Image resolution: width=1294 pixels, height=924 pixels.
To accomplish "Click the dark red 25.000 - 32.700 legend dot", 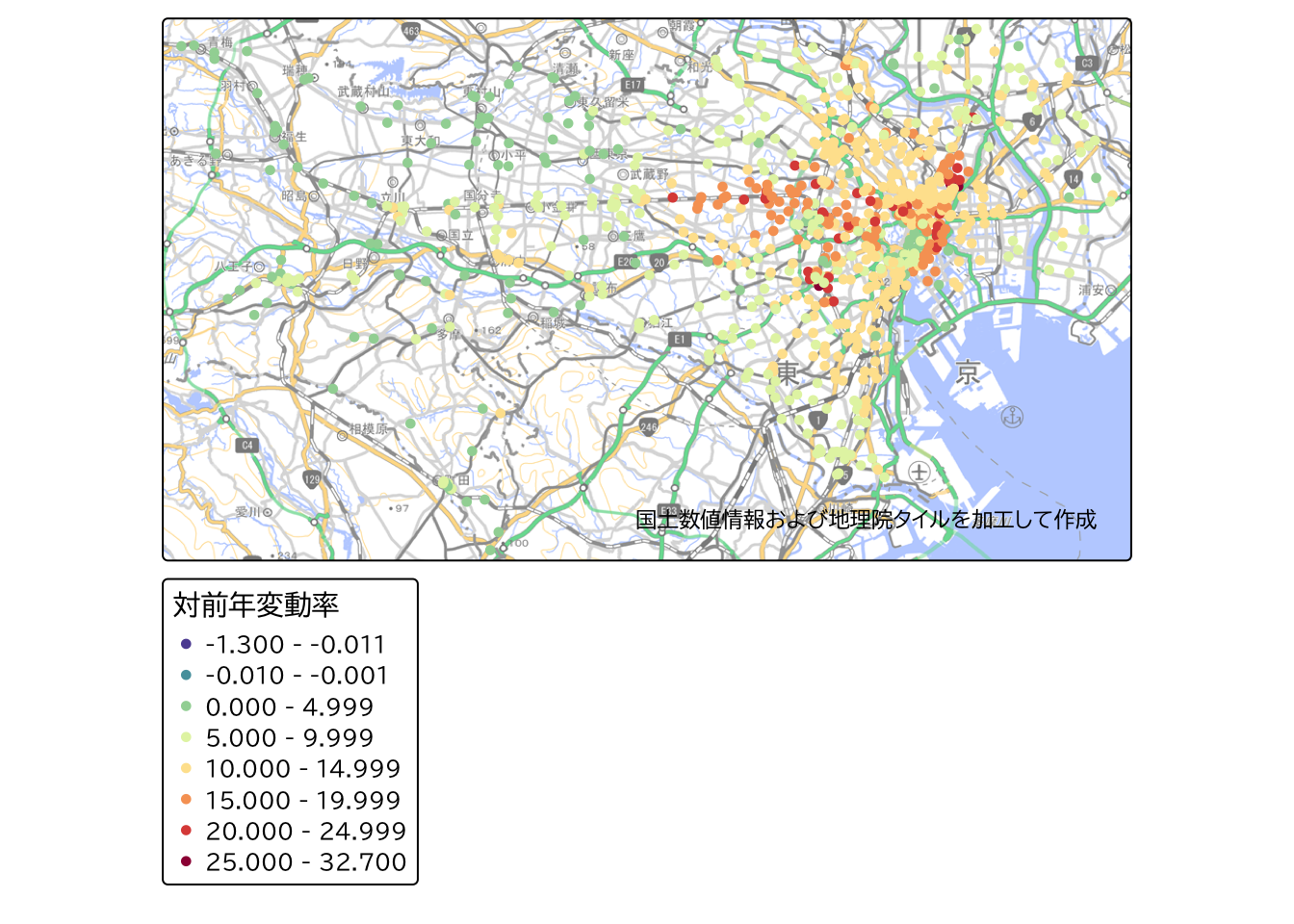I will pyautogui.click(x=186, y=861).
